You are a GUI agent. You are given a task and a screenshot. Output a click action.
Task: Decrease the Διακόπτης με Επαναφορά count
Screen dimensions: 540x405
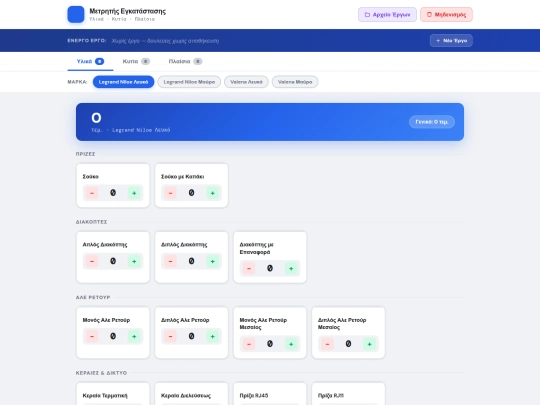point(249,268)
